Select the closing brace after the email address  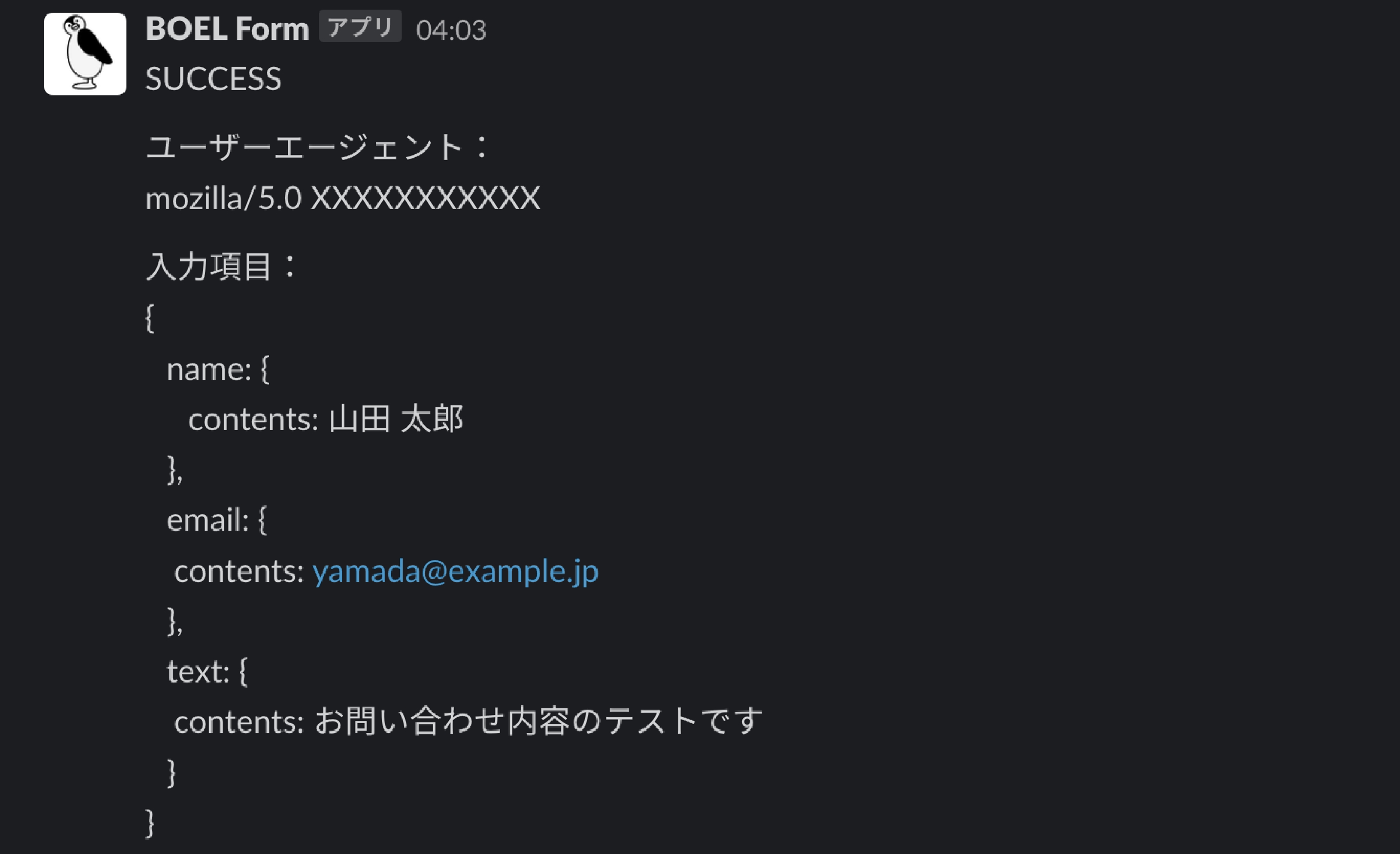175,621
